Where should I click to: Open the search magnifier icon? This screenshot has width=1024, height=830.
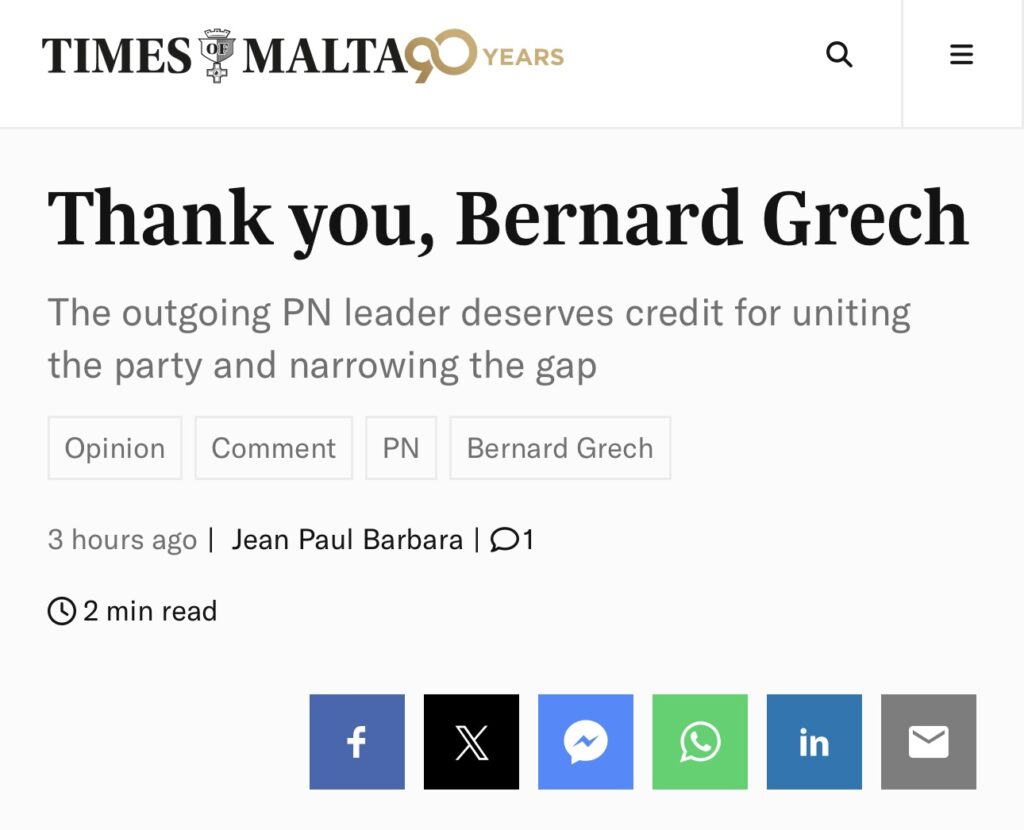coord(839,55)
